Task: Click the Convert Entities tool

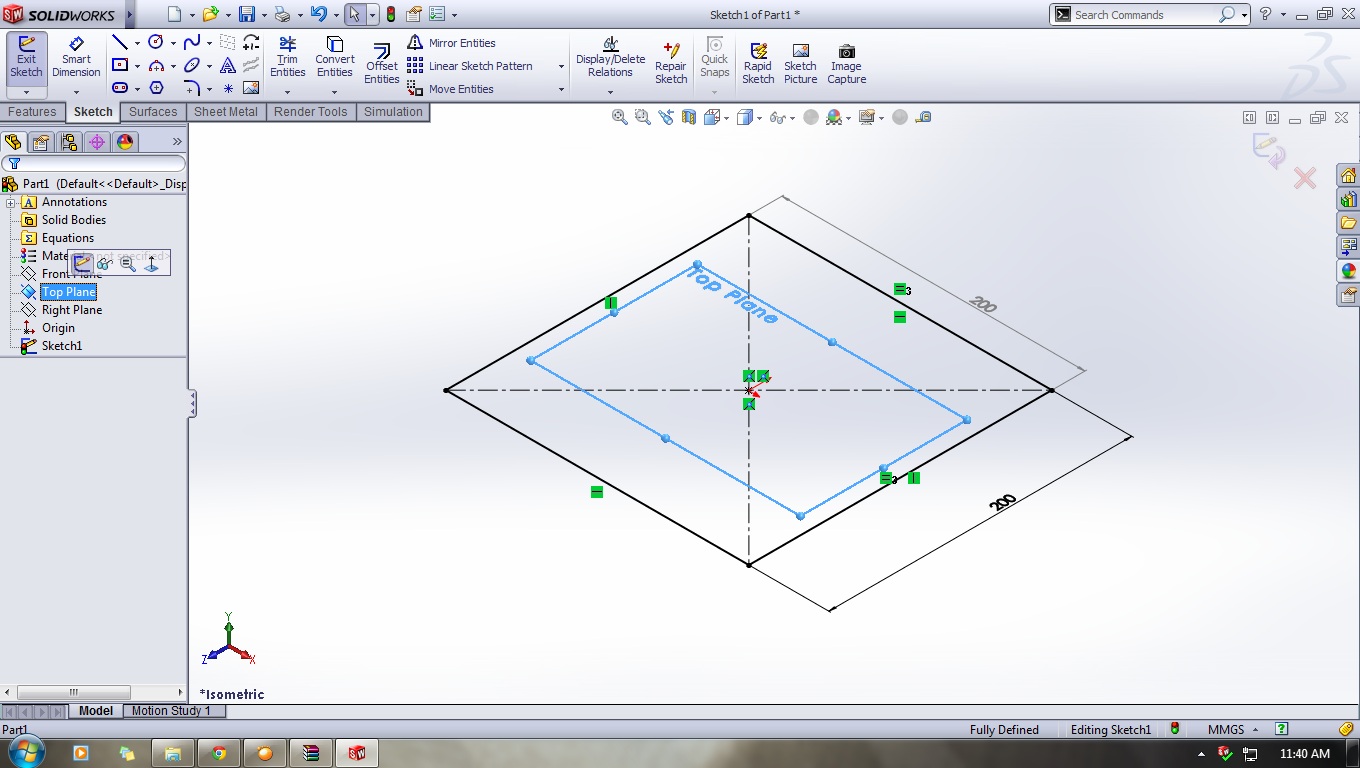Action: coord(335,58)
